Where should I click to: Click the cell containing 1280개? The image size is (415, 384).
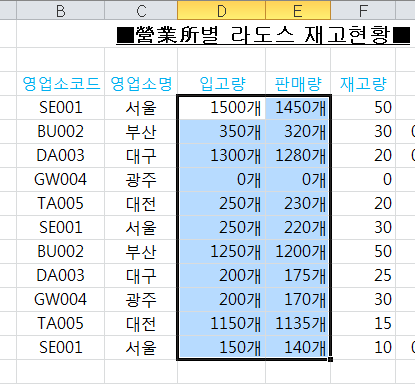(298, 155)
